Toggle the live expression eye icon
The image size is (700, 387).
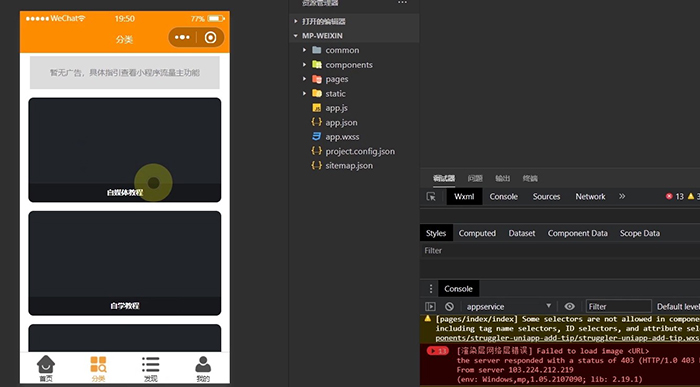pos(569,307)
